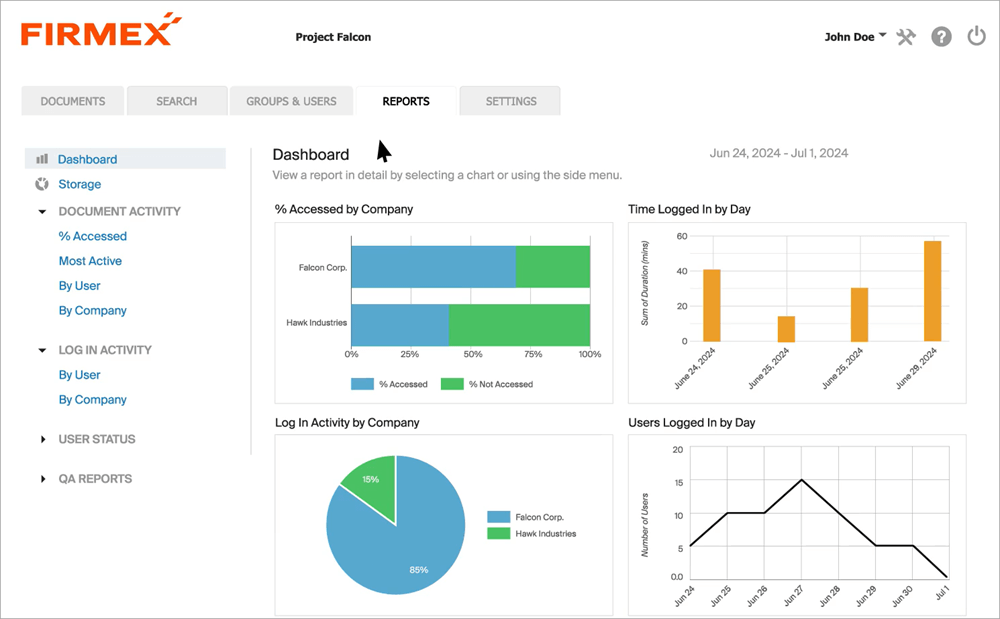Click the power logout icon
1000x619 pixels.
(x=976, y=37)
